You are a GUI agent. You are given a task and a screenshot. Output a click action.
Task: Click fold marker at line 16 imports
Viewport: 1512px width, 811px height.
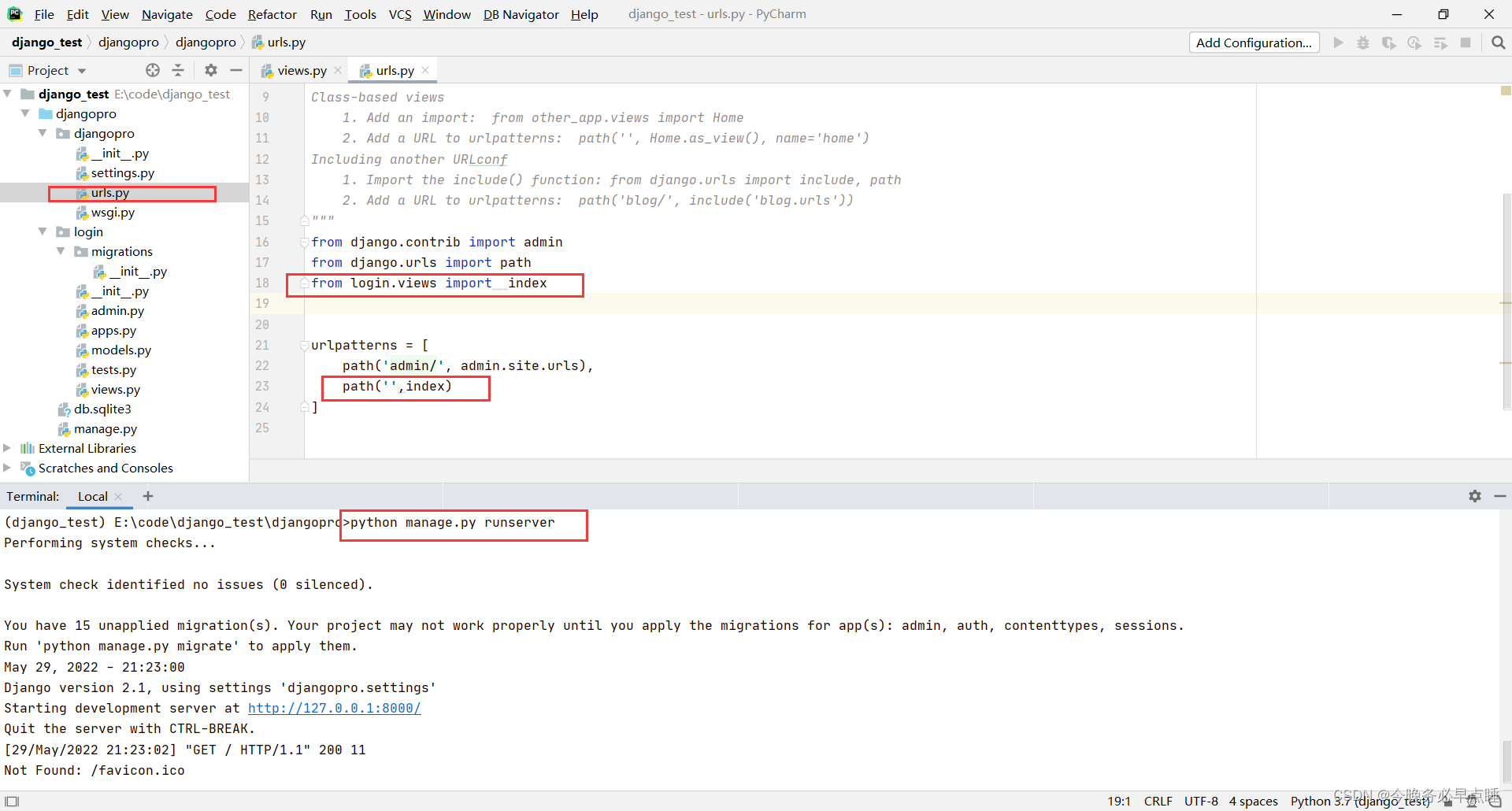tap(304, 242)
